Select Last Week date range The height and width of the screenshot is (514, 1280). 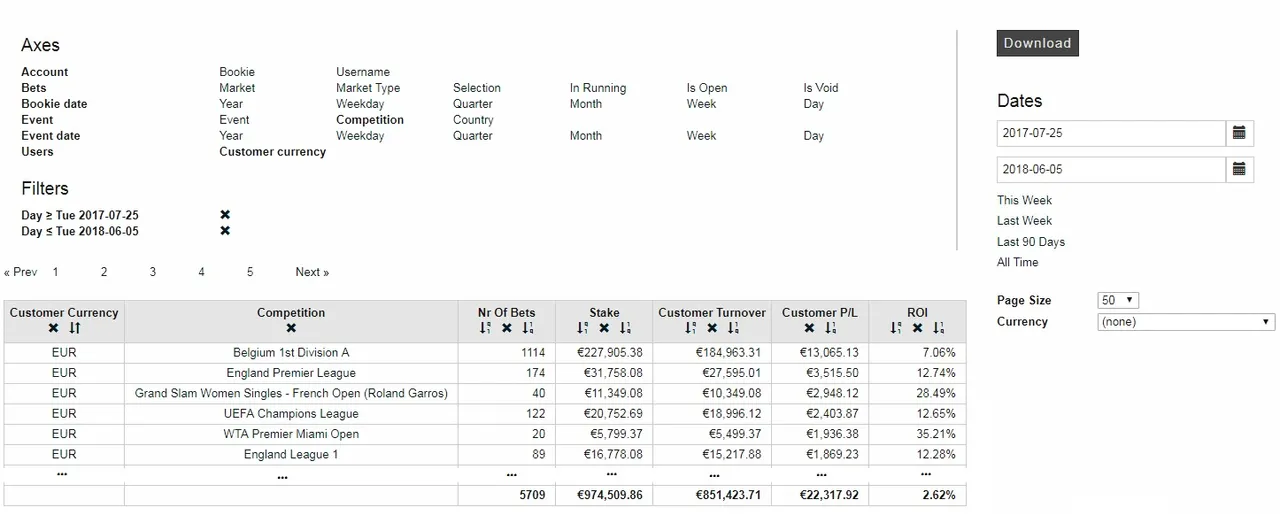(x=1024, y=221)
